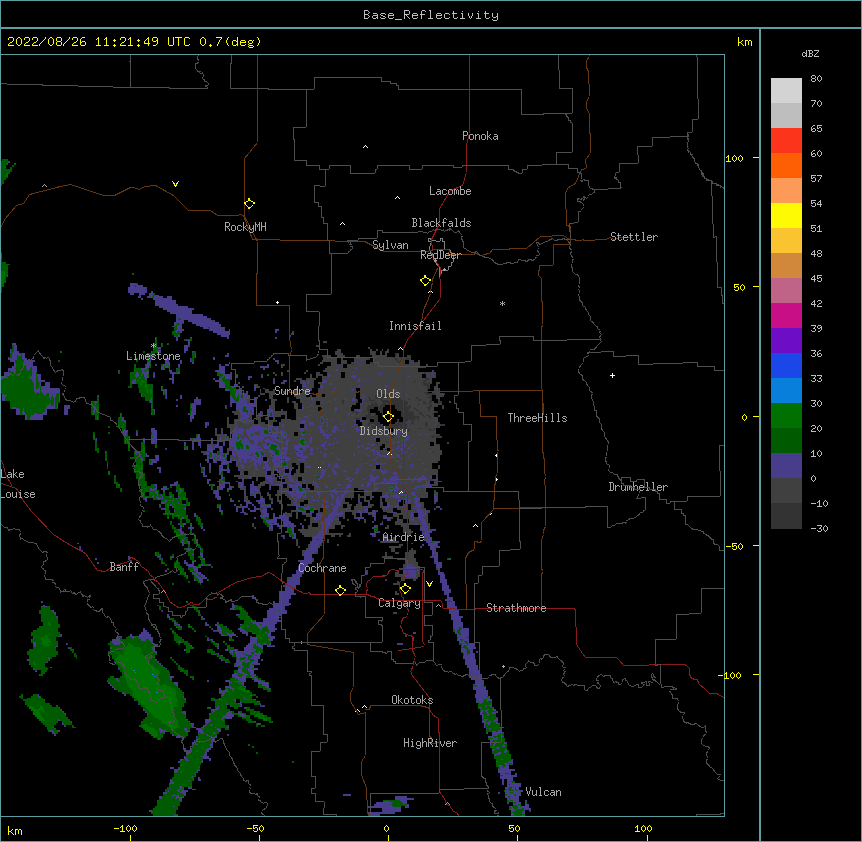Pick the yellow diamond marker below Cochrane label
The image size is (862, 842).
(x=340, y=590)
